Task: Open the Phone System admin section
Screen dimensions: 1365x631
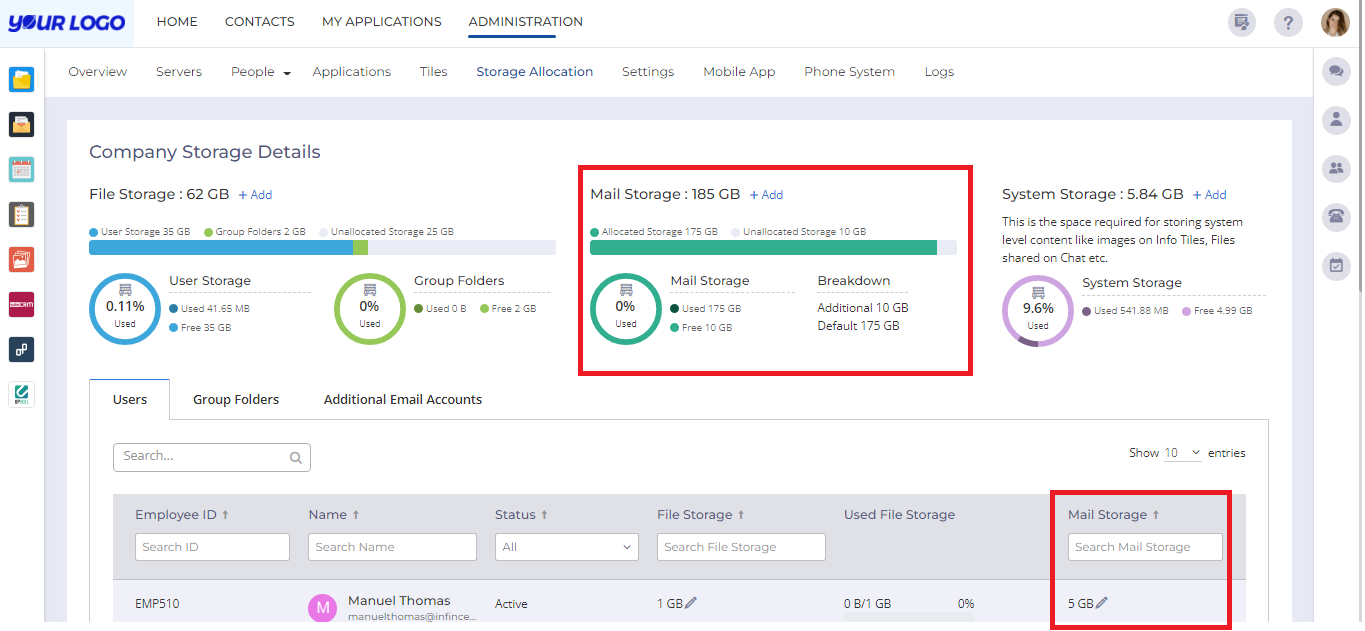Action: tap(849, 71)
